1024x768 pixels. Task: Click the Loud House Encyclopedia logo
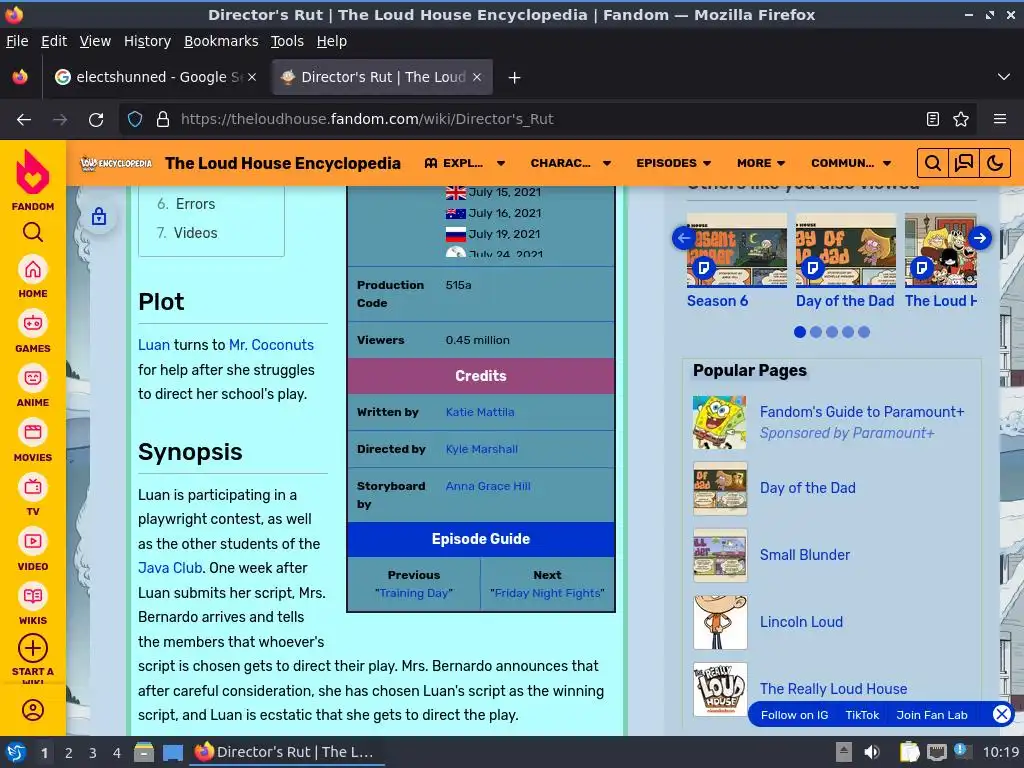(116, 163)
